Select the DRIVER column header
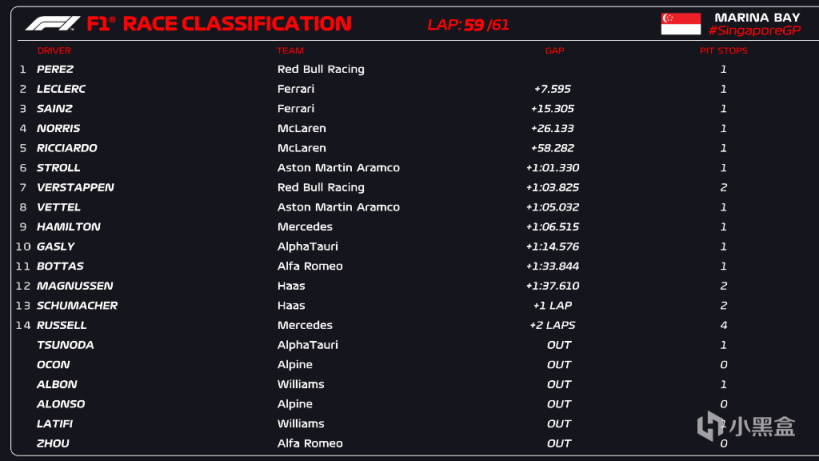The image size is (819, 461). tap(54, 50)
